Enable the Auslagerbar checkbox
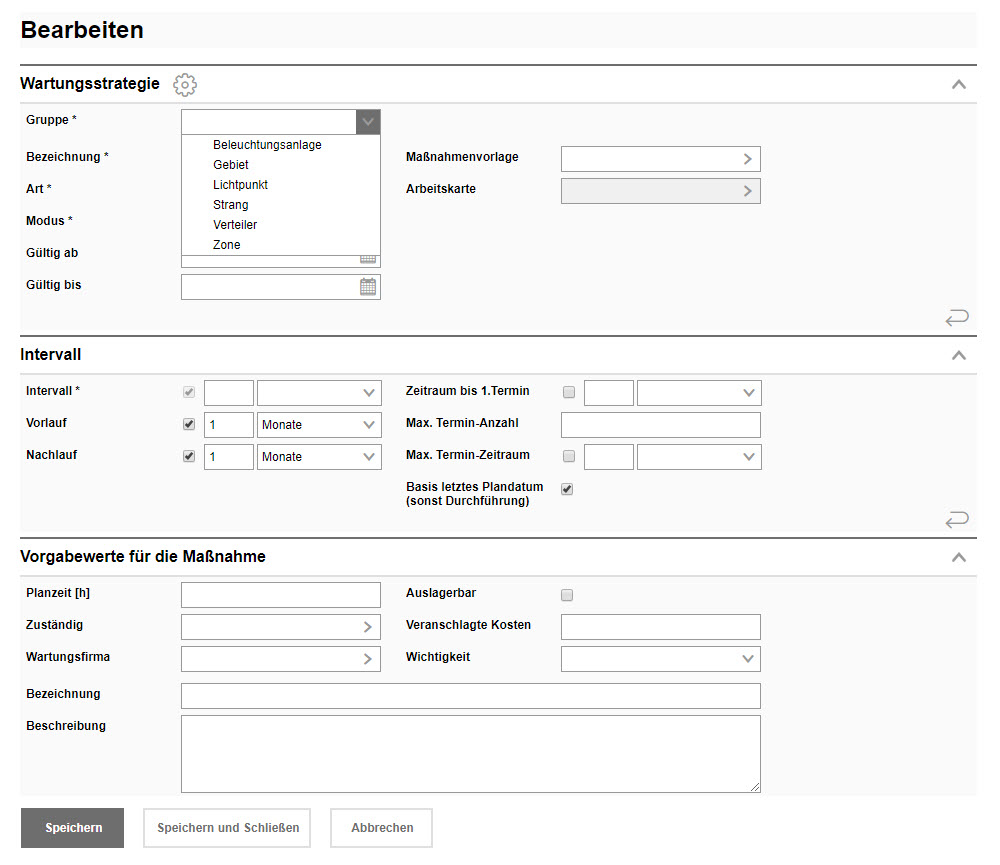Screen dimensions: 1000x865 click(567, 595)
